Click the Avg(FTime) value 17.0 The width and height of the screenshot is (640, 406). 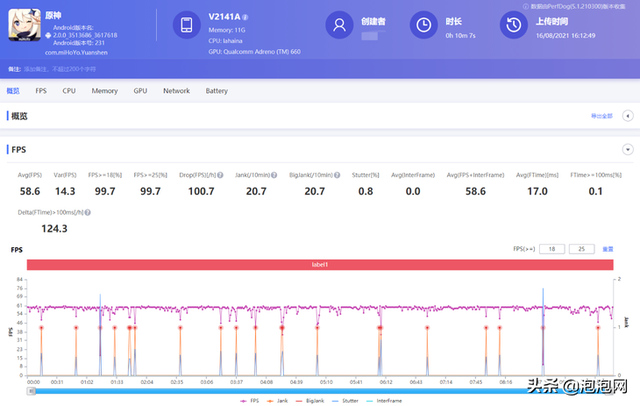(537, 191)
